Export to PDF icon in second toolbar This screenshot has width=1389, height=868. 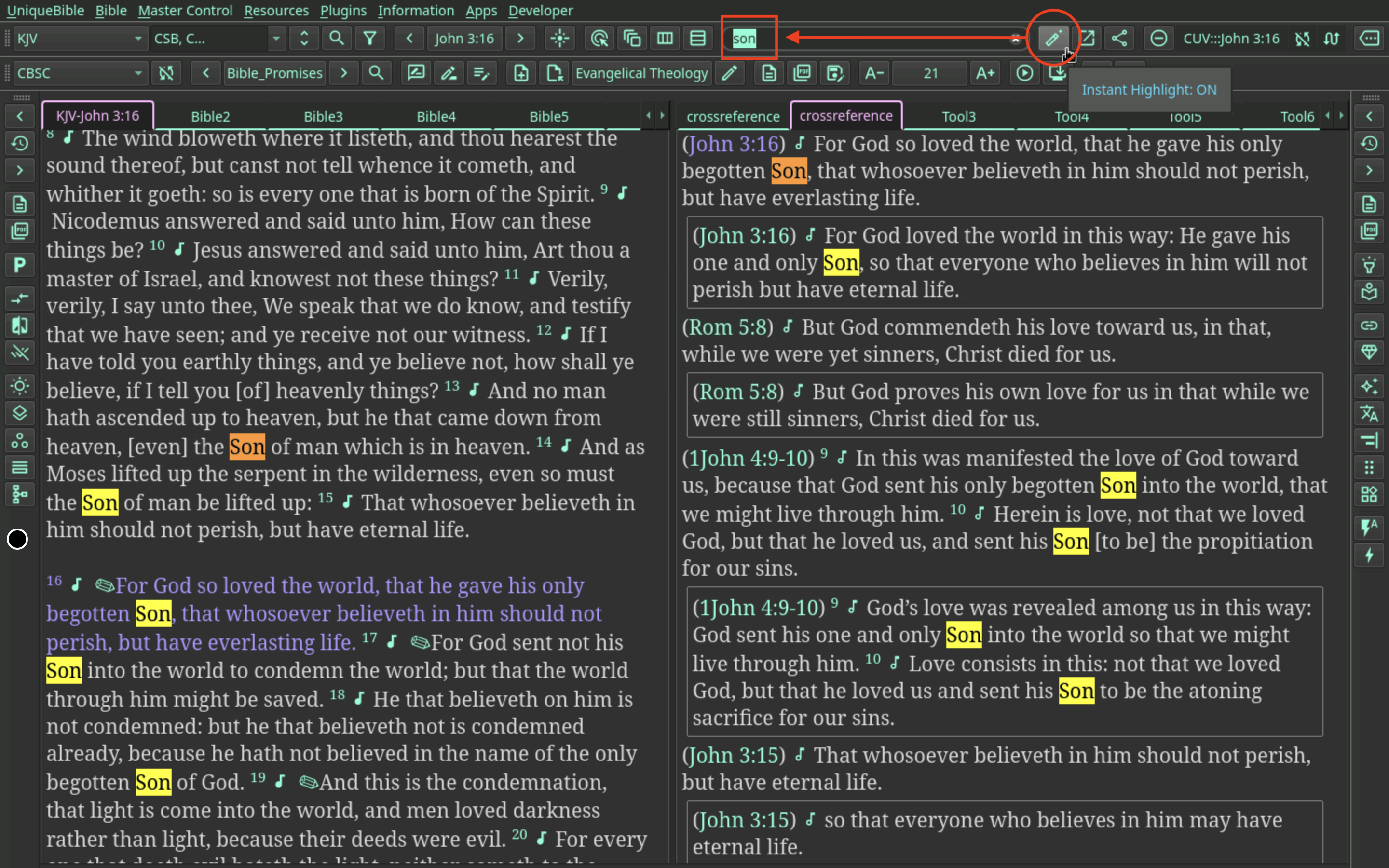coord(802,73)
